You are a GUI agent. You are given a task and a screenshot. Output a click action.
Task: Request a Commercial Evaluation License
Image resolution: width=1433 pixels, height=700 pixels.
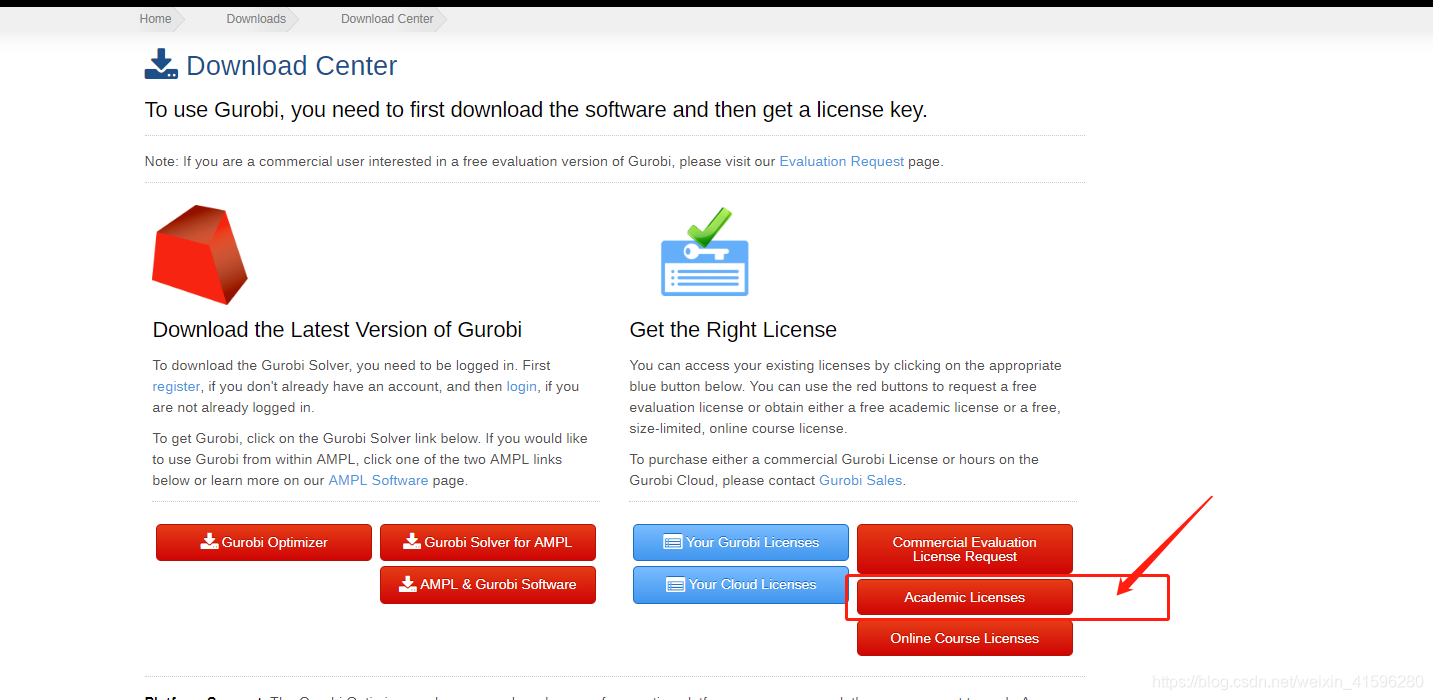pos(964,549)
